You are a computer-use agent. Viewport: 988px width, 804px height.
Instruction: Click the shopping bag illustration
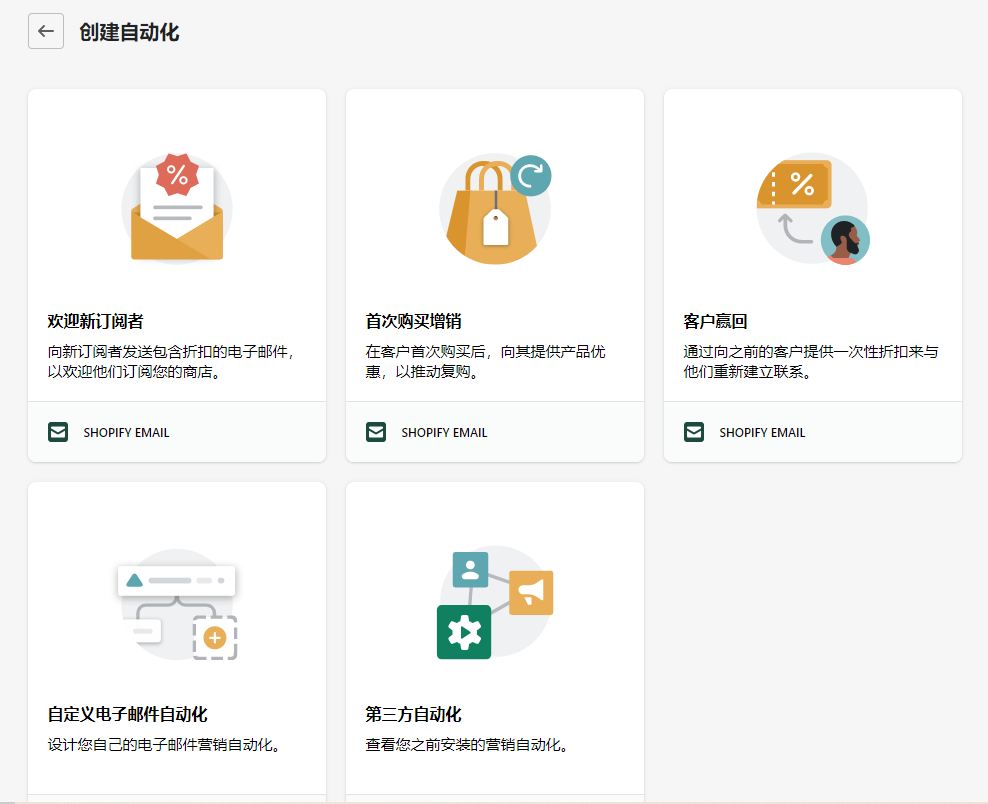[494, 209]
